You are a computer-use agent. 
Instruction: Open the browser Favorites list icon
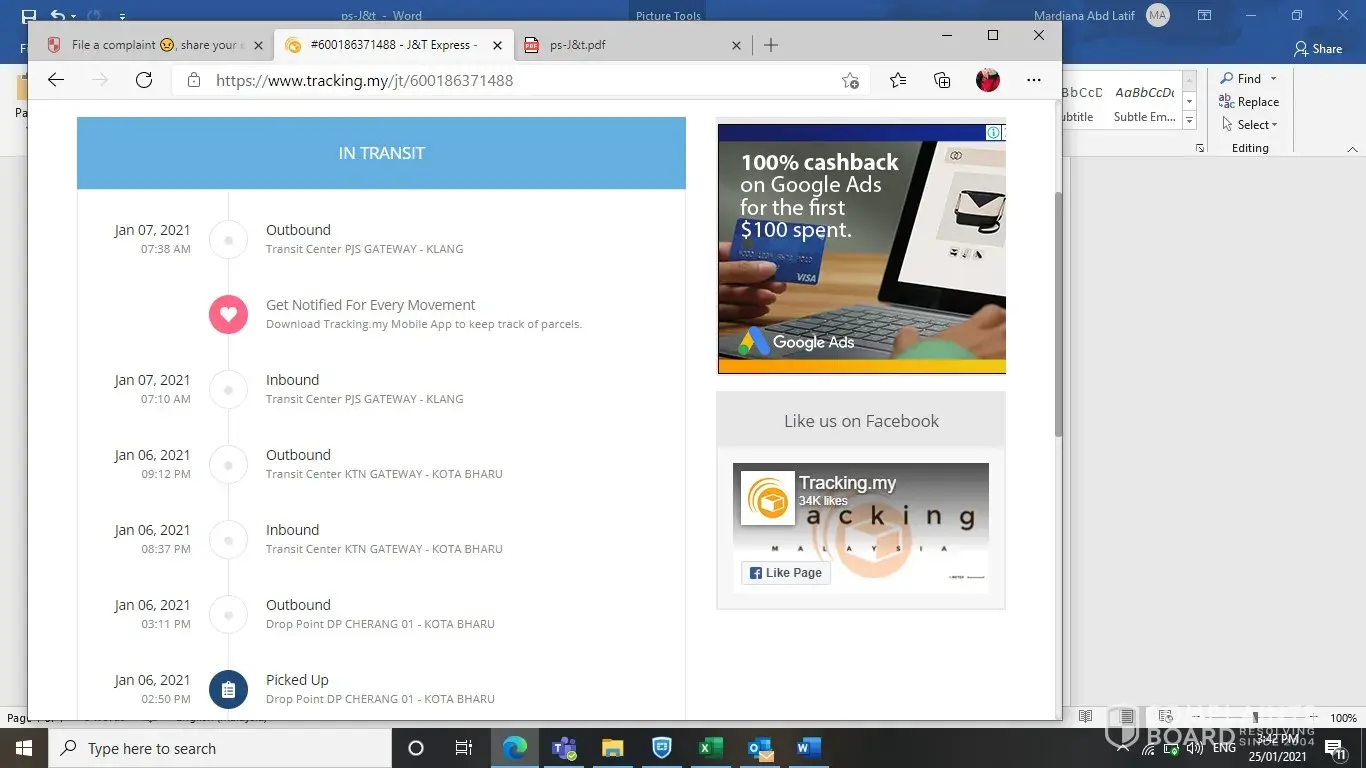click(x=898, y=80)
